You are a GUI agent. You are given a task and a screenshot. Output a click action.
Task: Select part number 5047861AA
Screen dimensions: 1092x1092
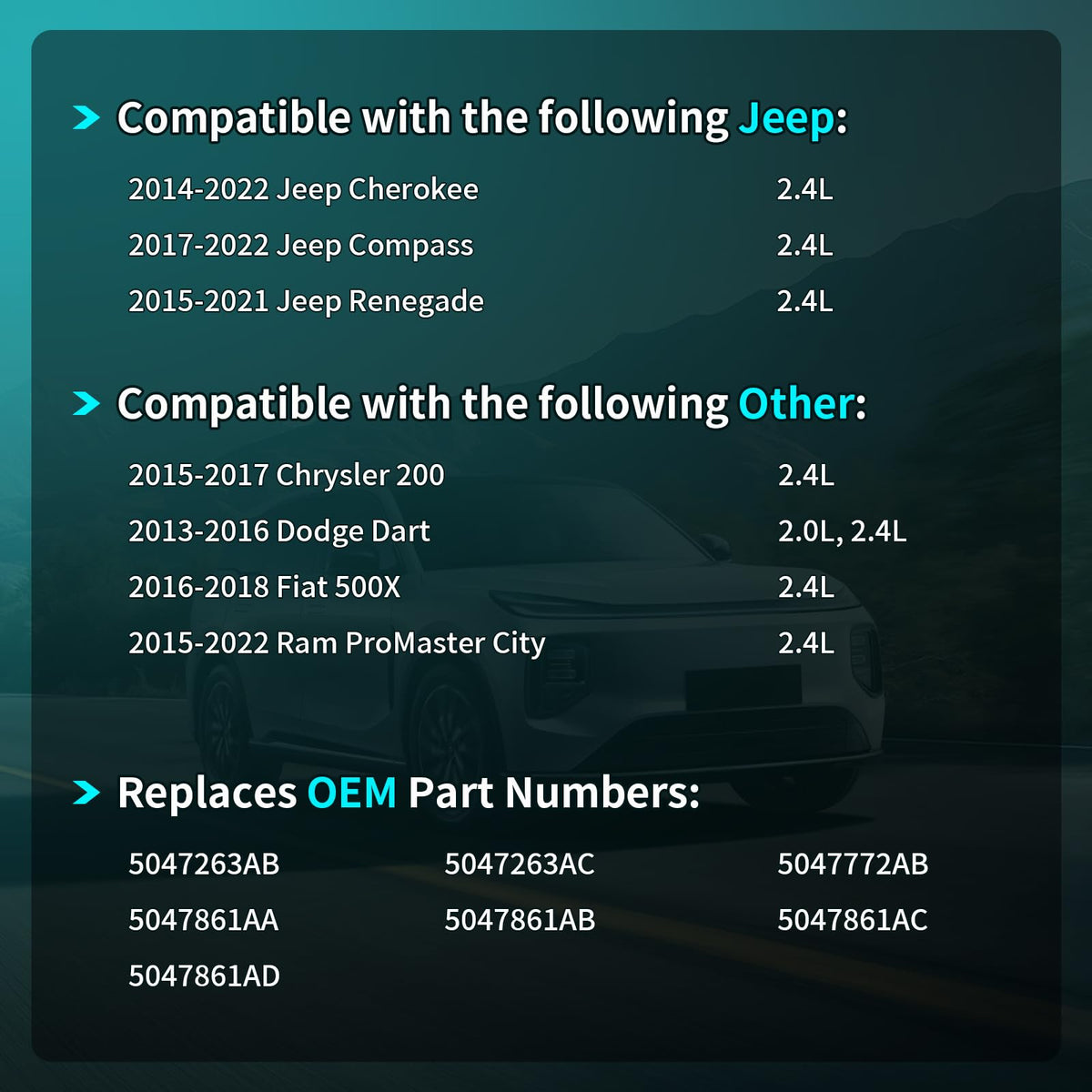(204, 920)
